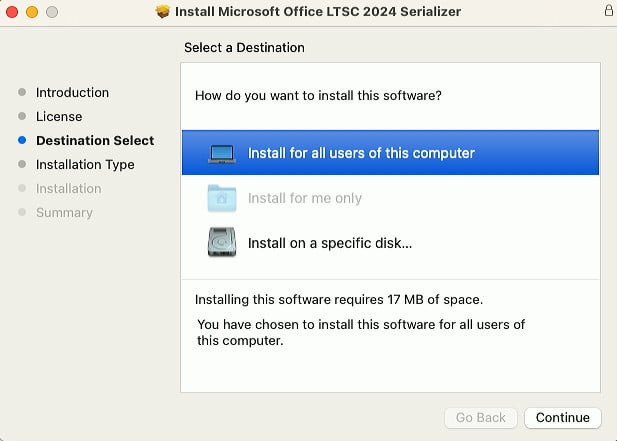Open the Introduction step in sidebar
This screenshot has height=441, width=617.
coord(72,92)
